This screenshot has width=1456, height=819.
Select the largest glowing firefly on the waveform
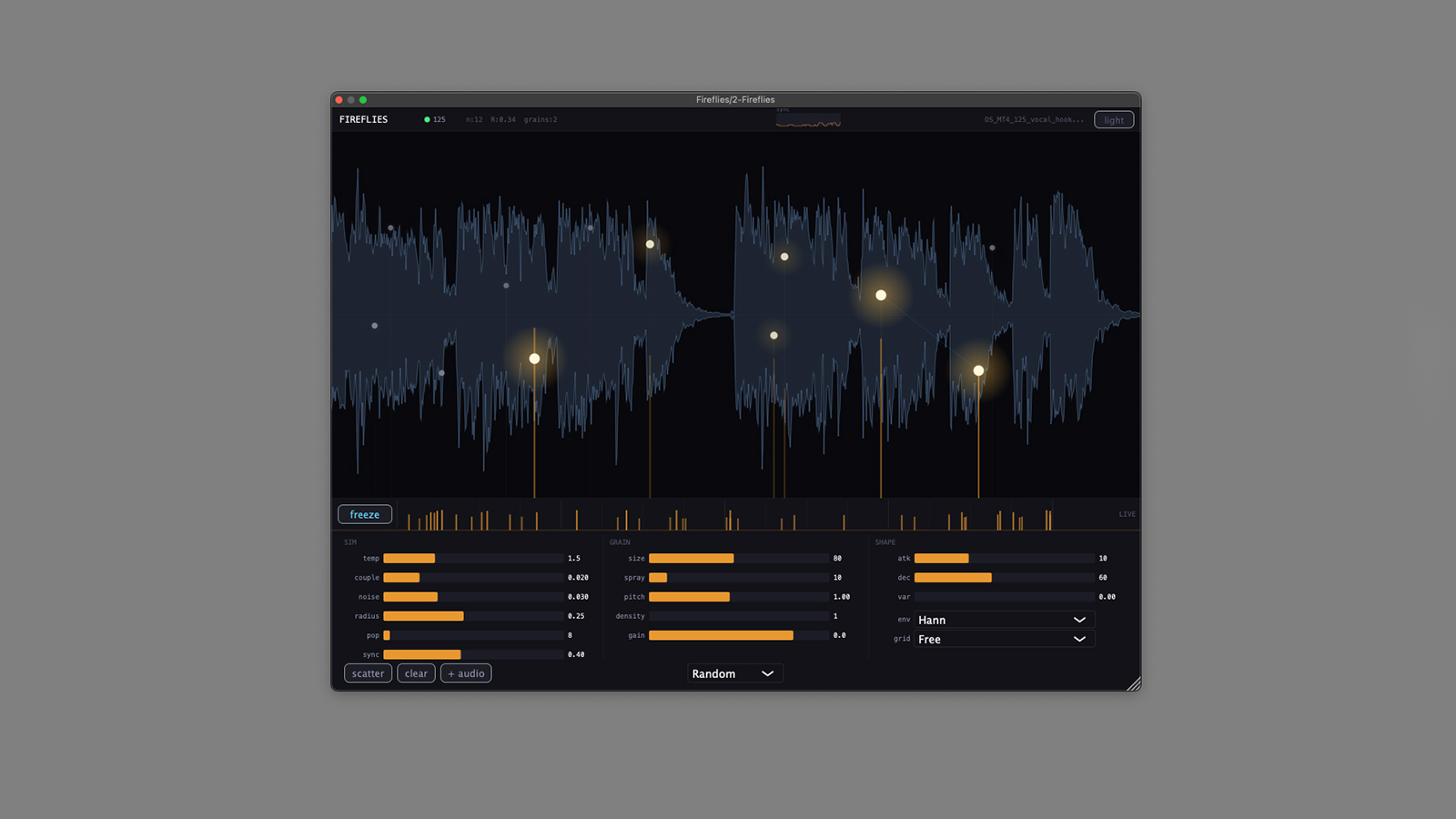pos(881,295)
